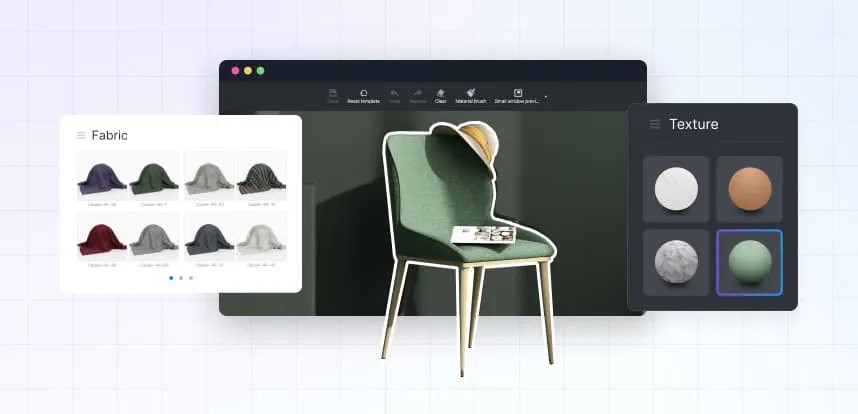Open the Fabric panel hamburger menu
Screen dimensions: 858x414
point(81,135)
